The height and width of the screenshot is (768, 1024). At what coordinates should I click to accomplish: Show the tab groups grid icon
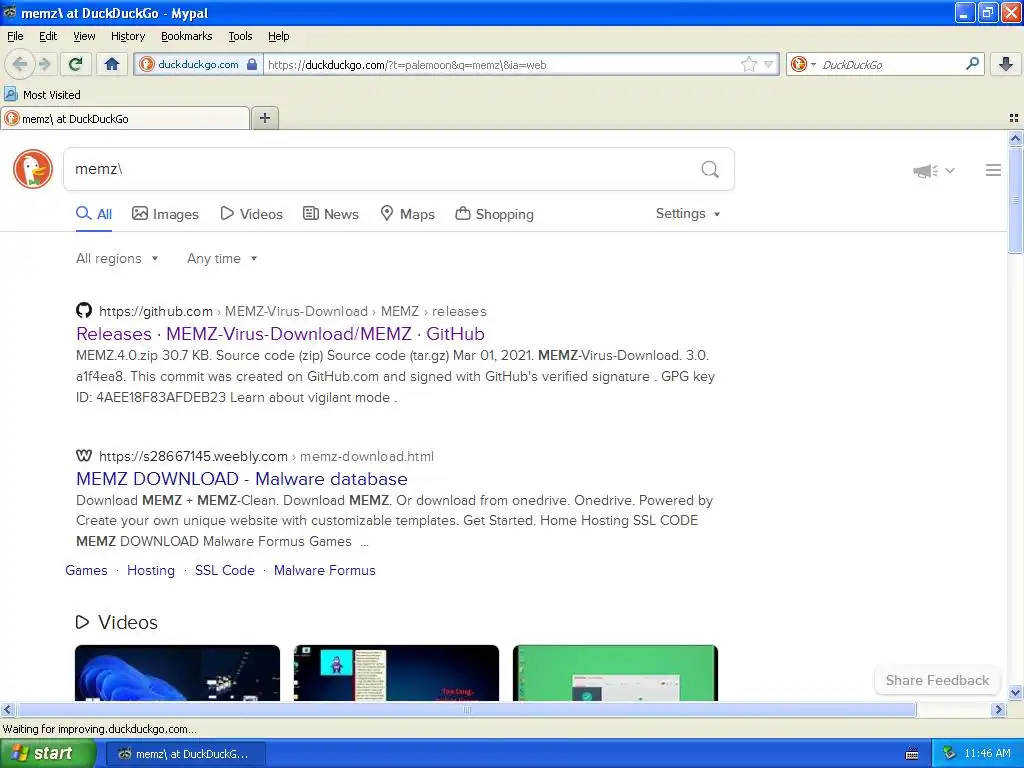pyautogui.click(x=1014, y=118)
